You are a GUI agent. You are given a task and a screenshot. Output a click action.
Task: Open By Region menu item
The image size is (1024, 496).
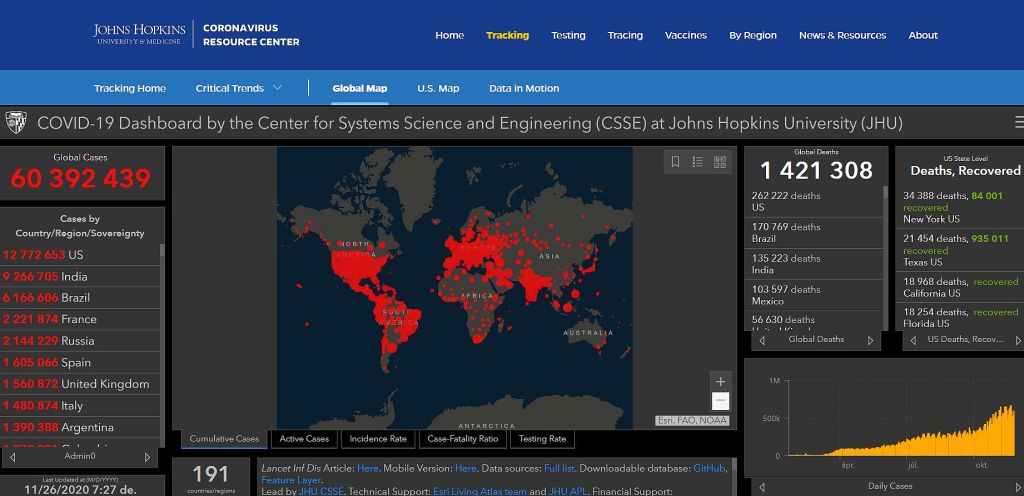753,35
